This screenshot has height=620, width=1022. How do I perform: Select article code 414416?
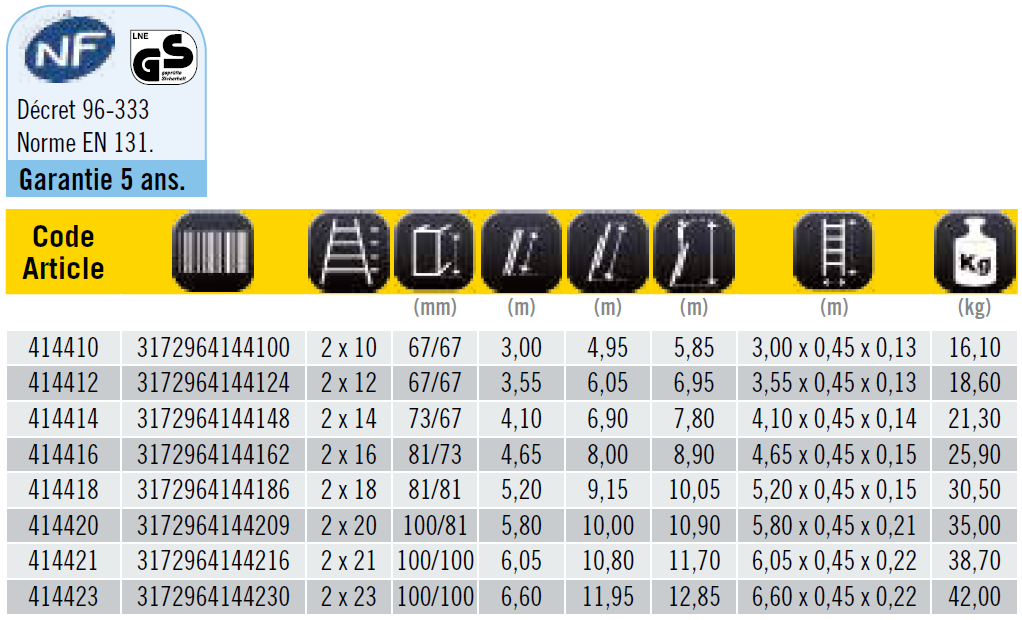point(63,454)
